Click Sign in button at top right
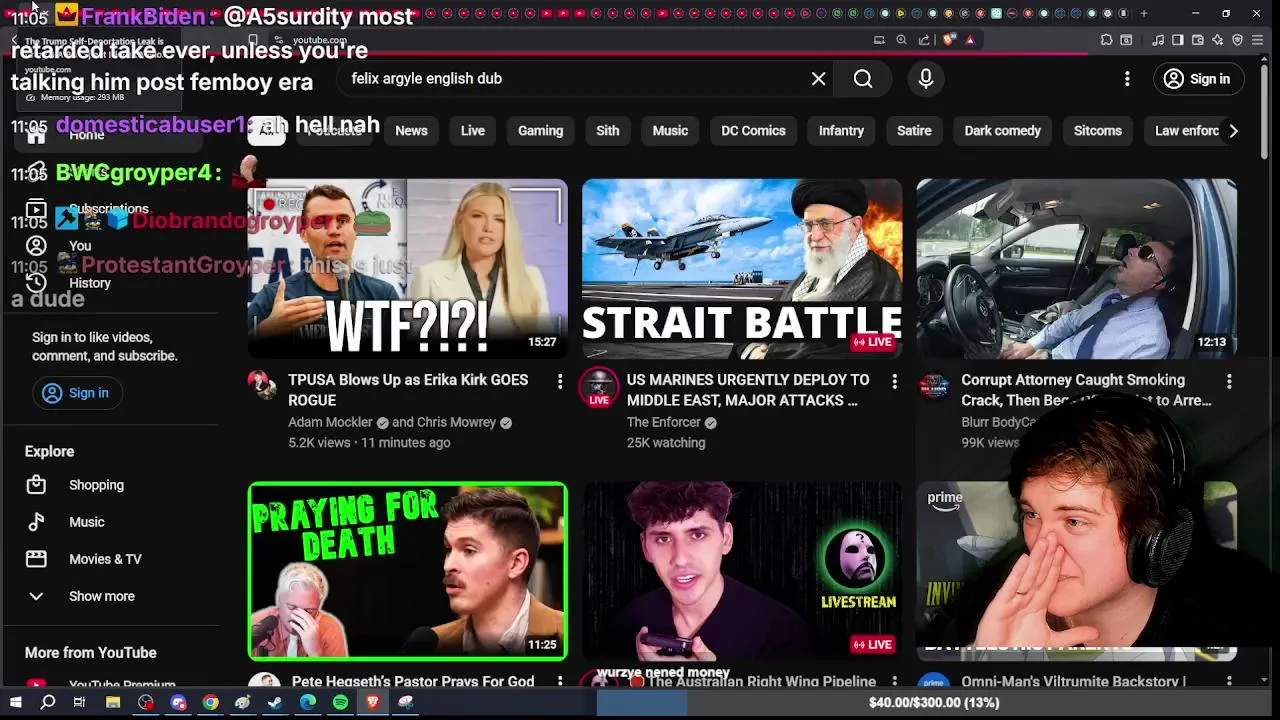The image size is (1280, 720). click(x=1197, y=79)
